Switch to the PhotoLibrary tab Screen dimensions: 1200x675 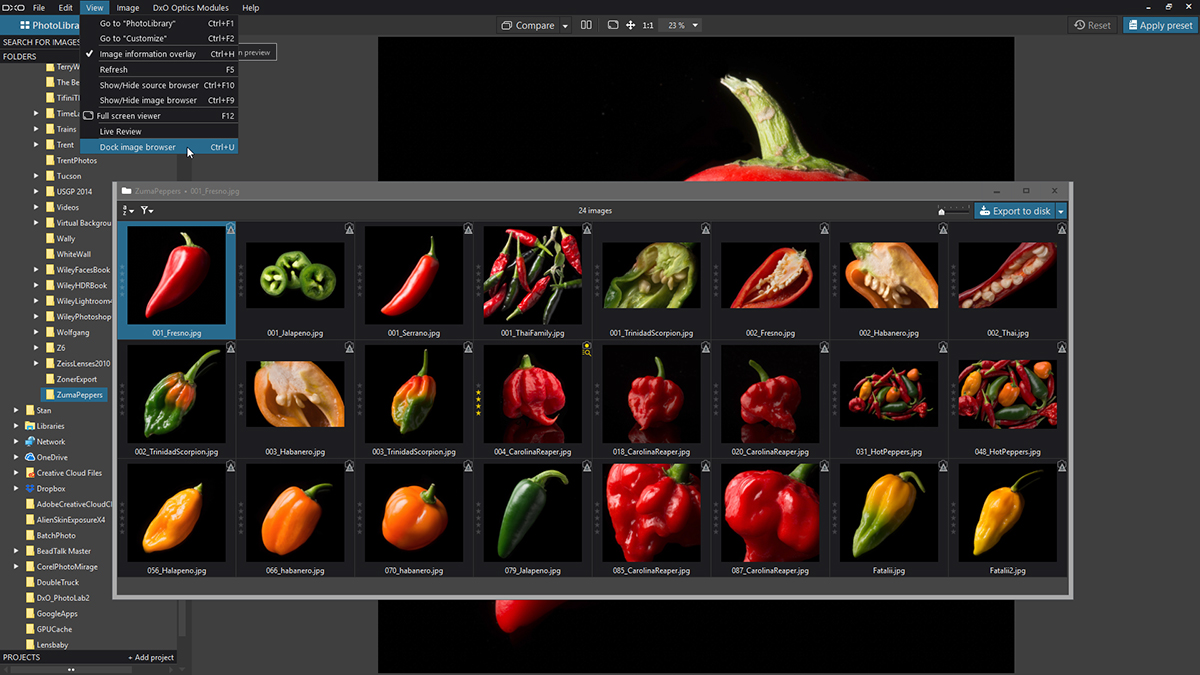(x=41, y=25)
